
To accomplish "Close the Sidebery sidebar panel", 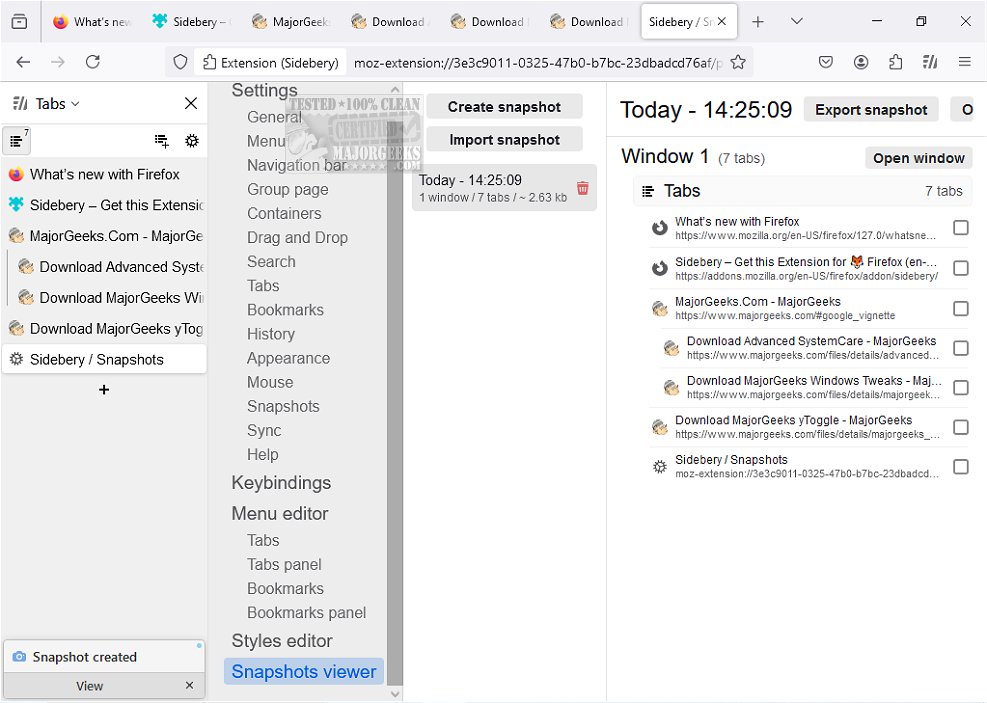I will (191, 103).
